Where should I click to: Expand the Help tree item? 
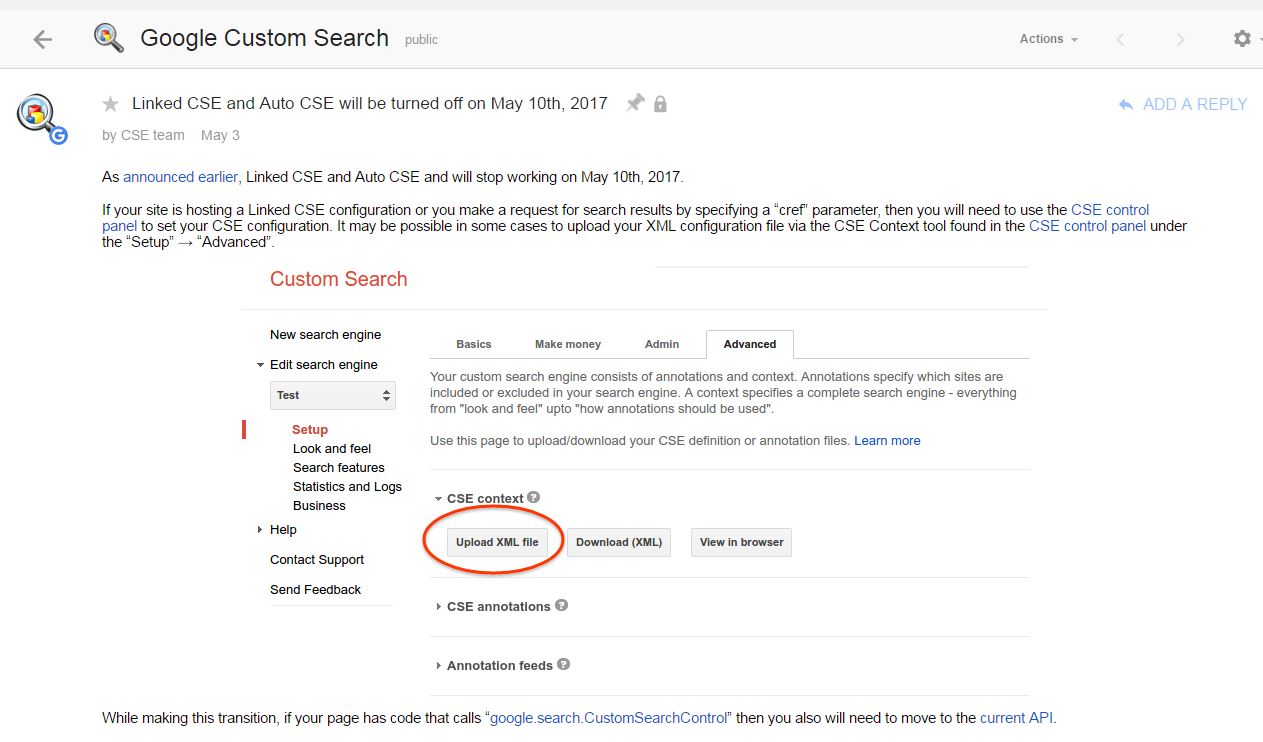[261, 530]
